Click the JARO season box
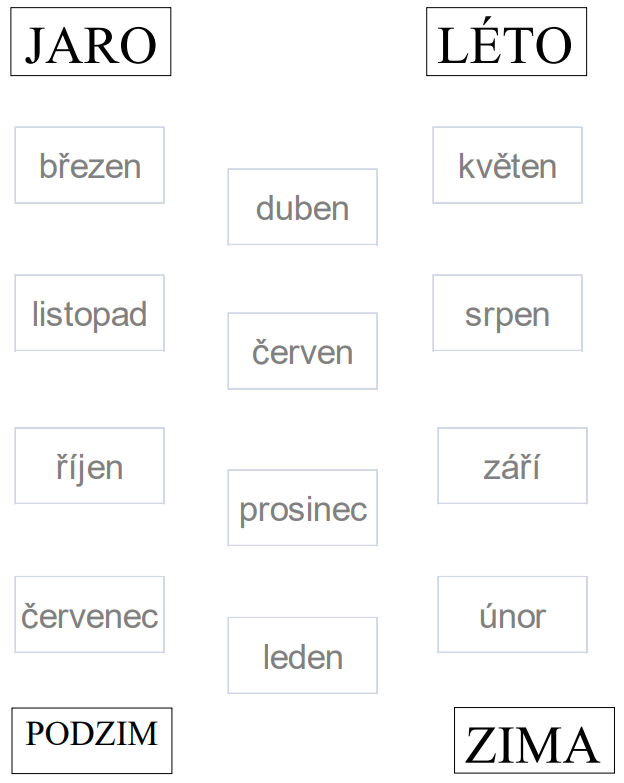Viewport: 624px width, 783px height. 91,41
